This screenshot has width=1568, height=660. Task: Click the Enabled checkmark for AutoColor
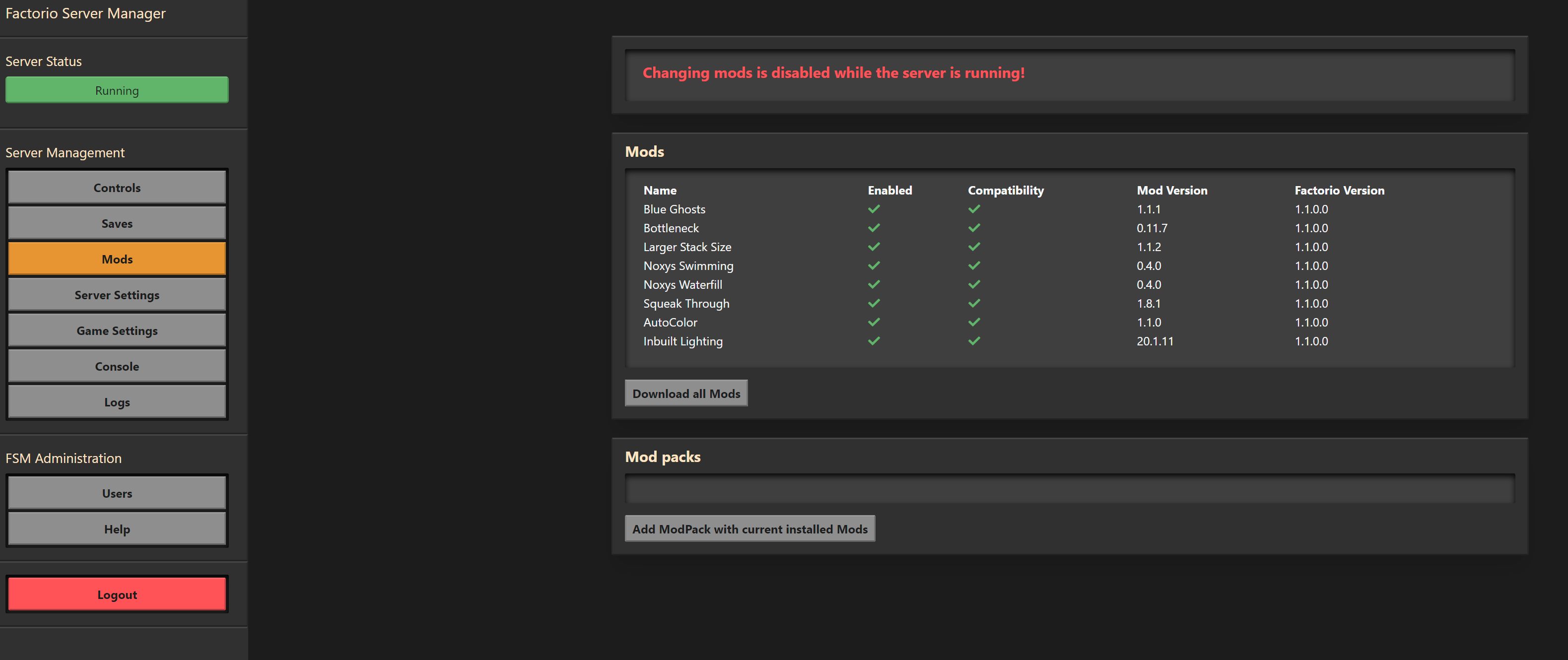tap(874, 322)
